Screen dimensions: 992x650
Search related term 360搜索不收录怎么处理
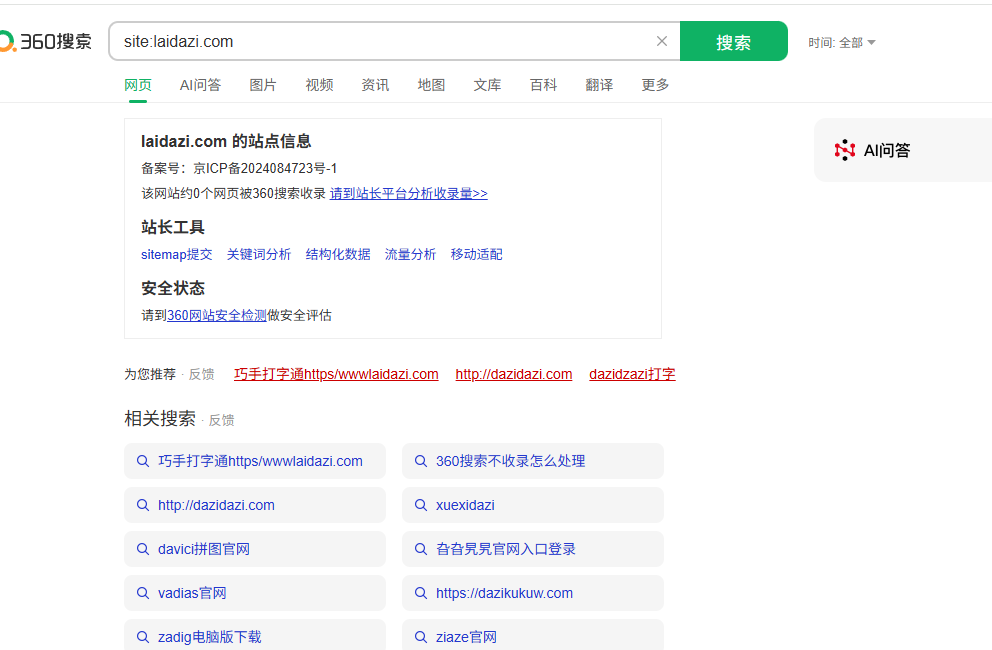point(533,461)
